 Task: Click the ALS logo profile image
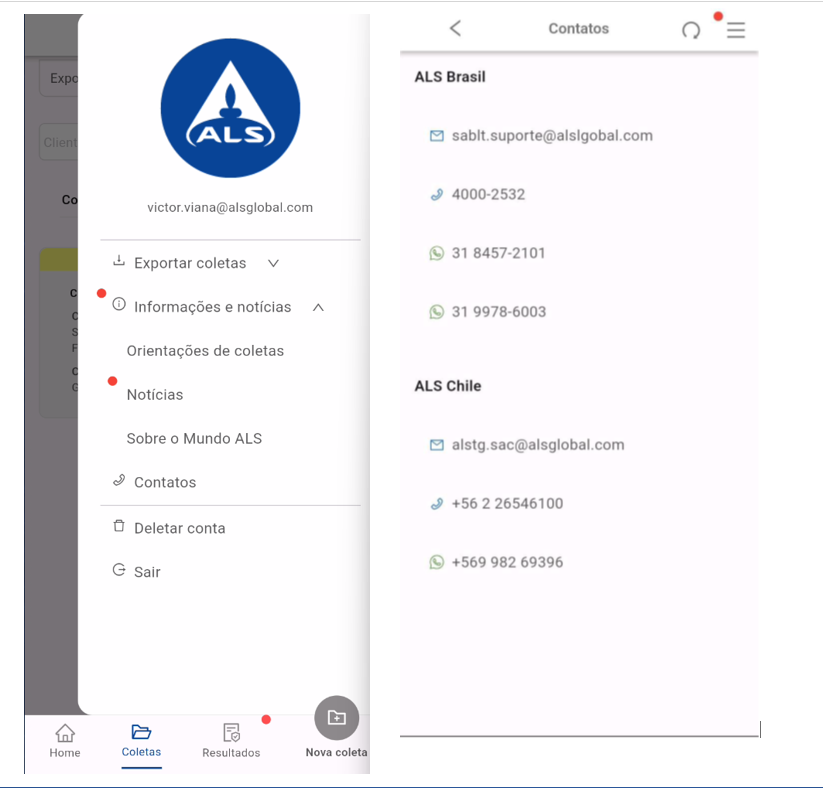[x=230, y=108]
